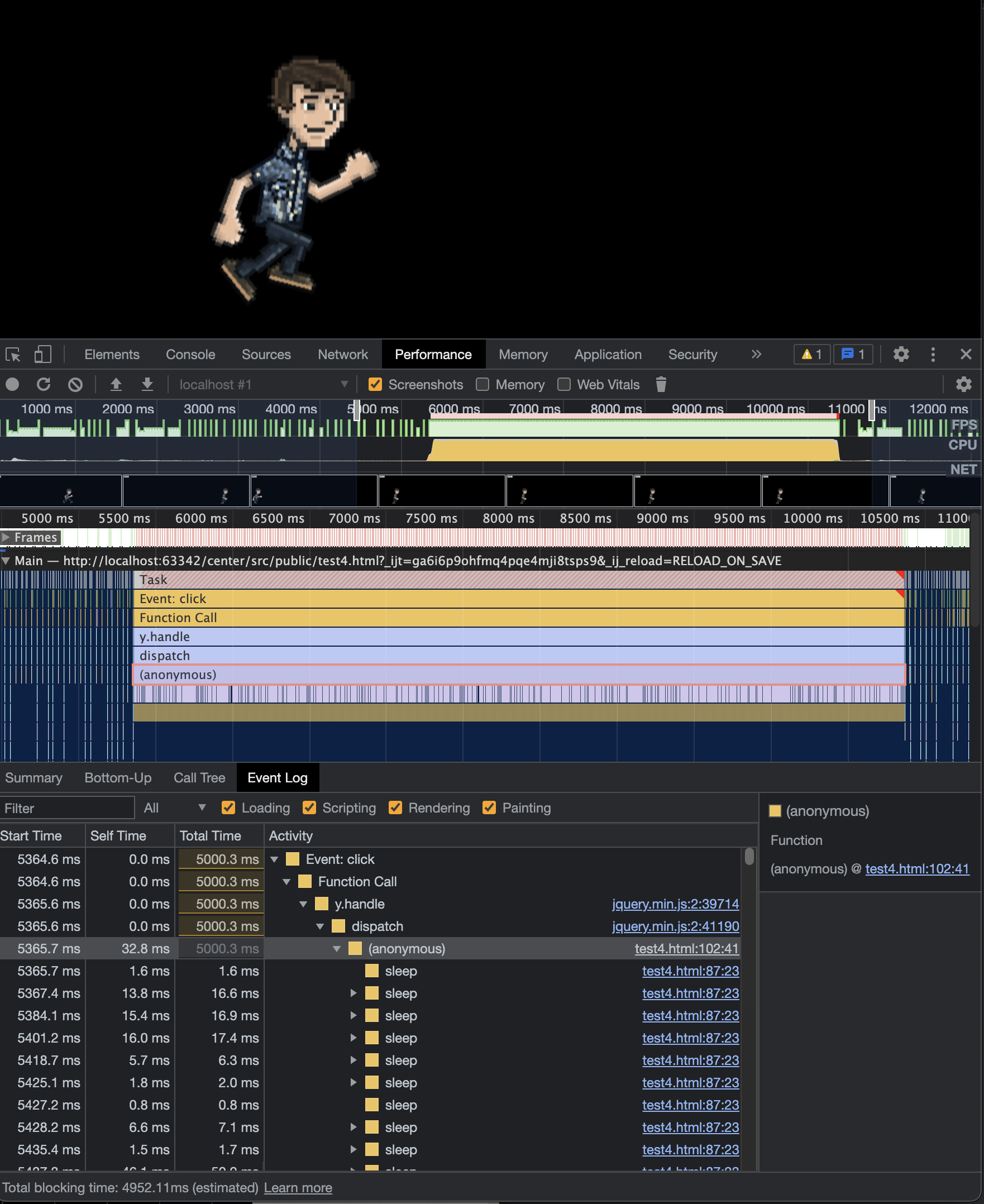Click the Learn more link
The width and height of the screenshot is (984, 1204).
click(298, 1188)
